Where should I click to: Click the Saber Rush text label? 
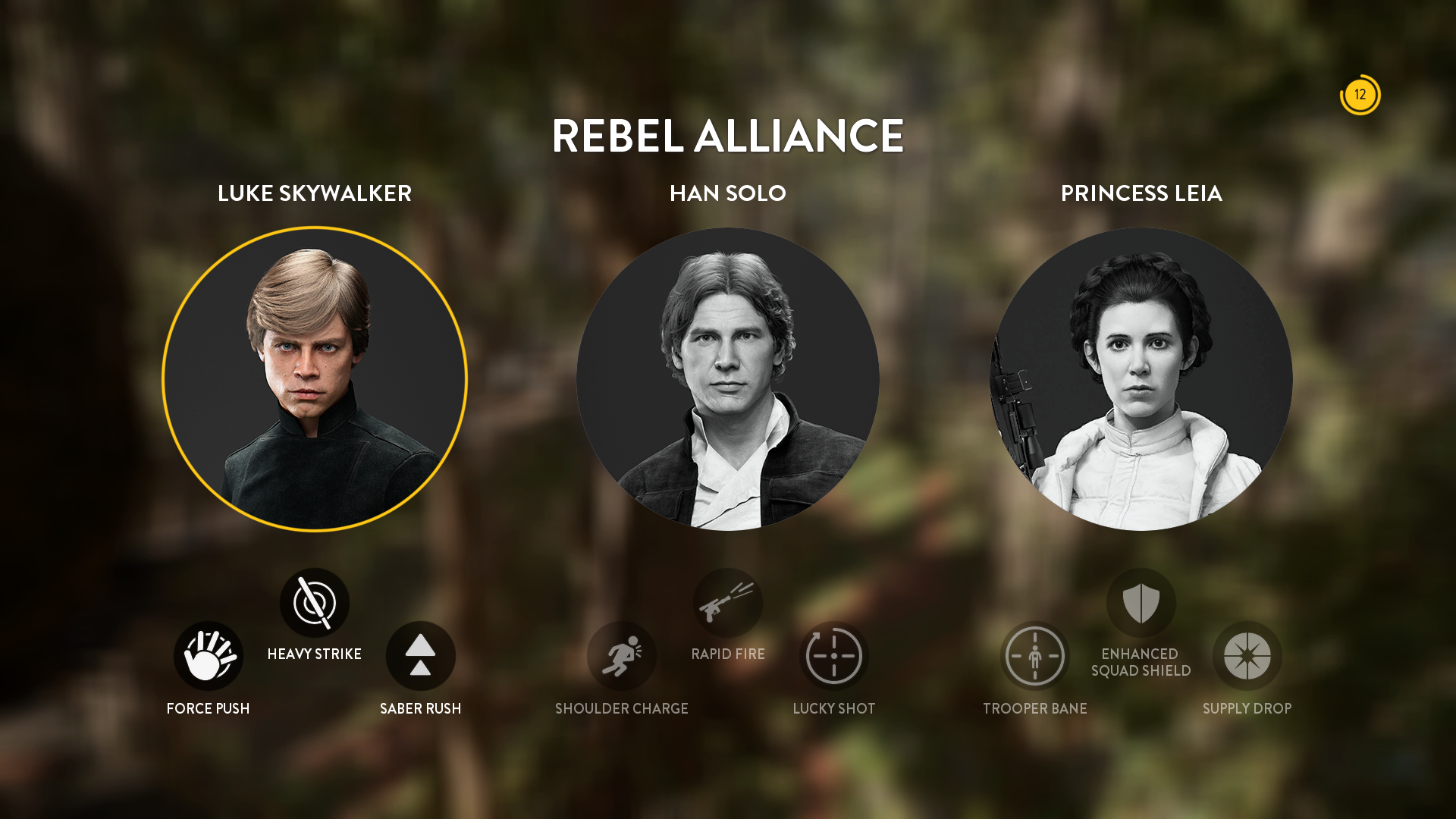[421, 708]
